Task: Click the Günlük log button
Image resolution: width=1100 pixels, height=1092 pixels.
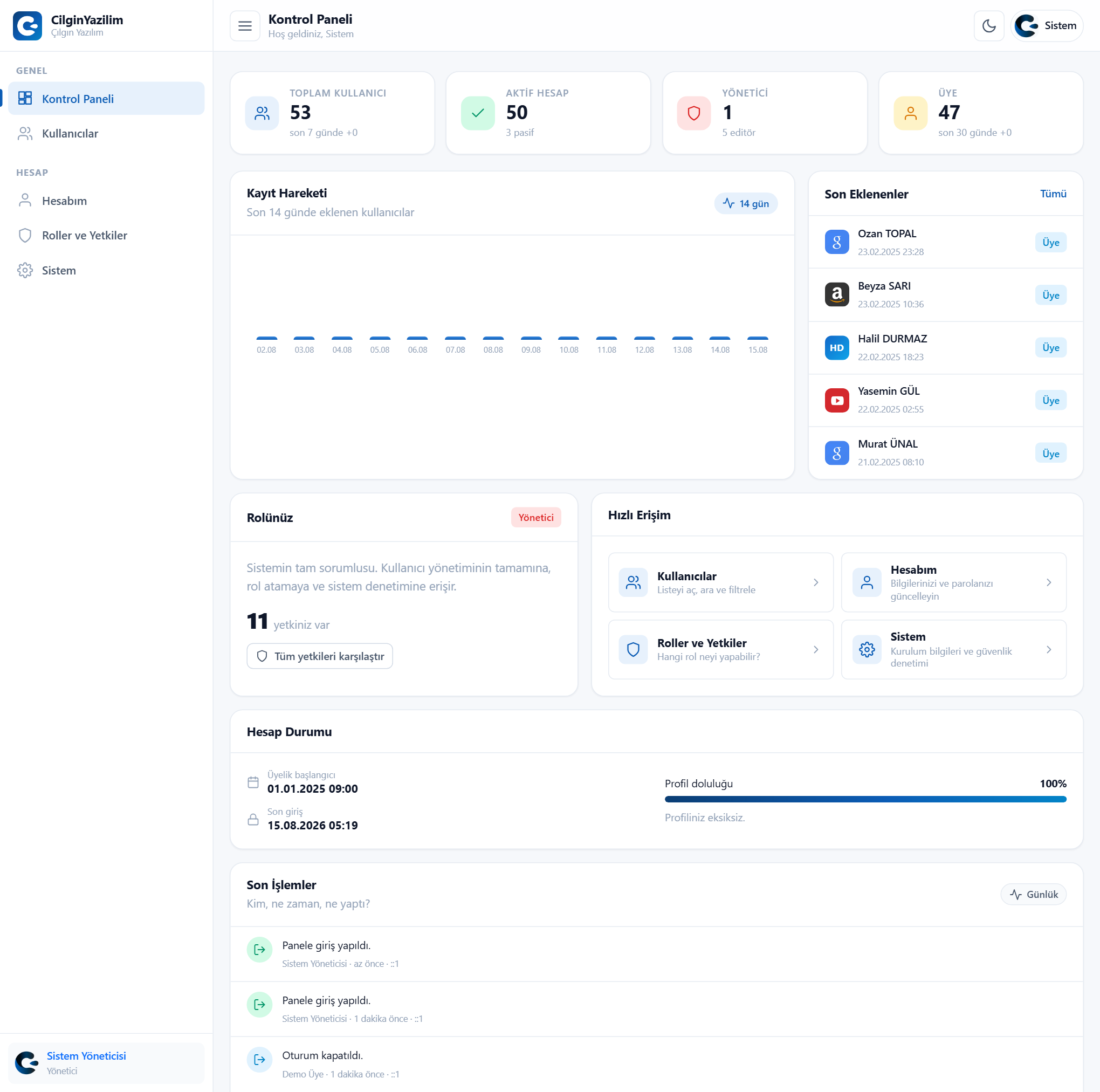Action: coord(1033,894)
